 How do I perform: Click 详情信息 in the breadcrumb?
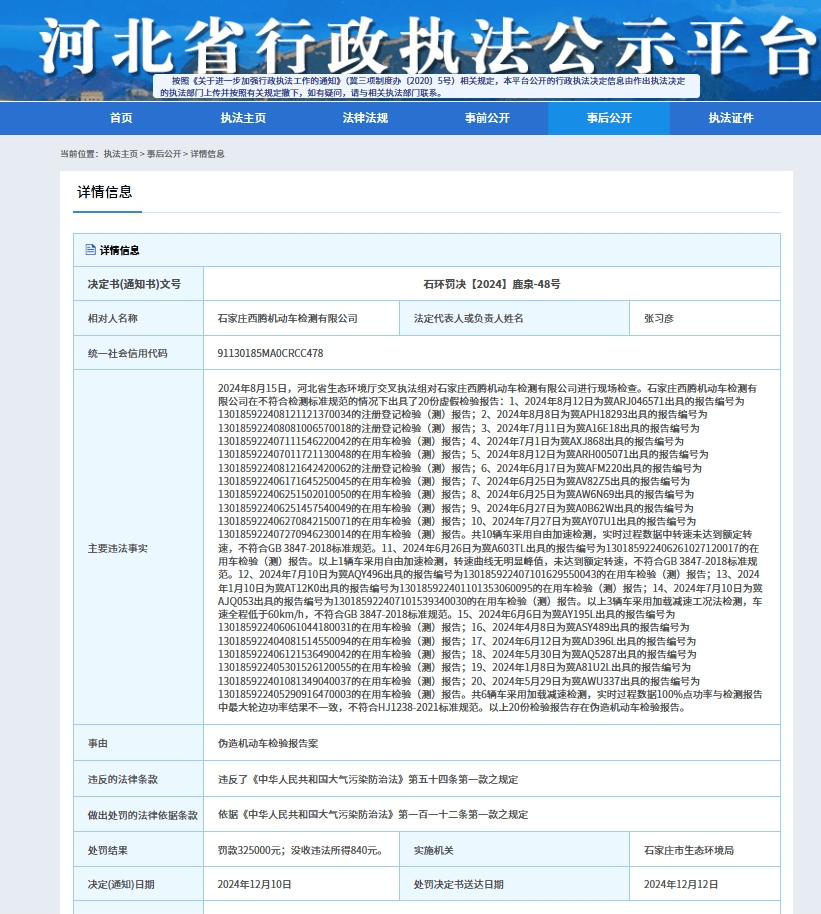coord(205,154)
